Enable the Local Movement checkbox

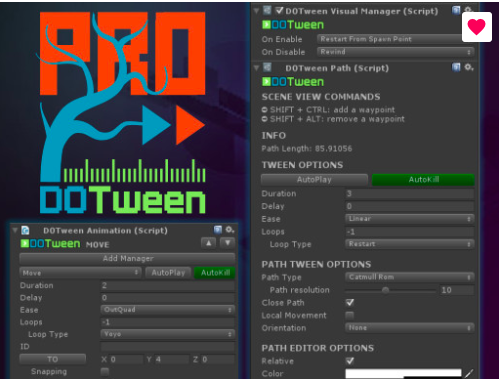350,315
